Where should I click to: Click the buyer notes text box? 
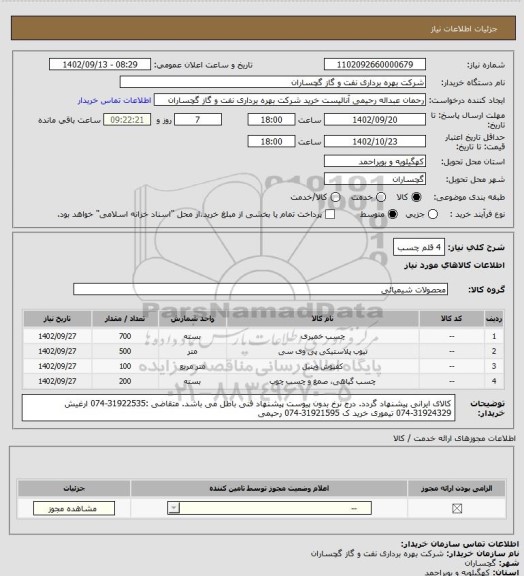point(238,408)
